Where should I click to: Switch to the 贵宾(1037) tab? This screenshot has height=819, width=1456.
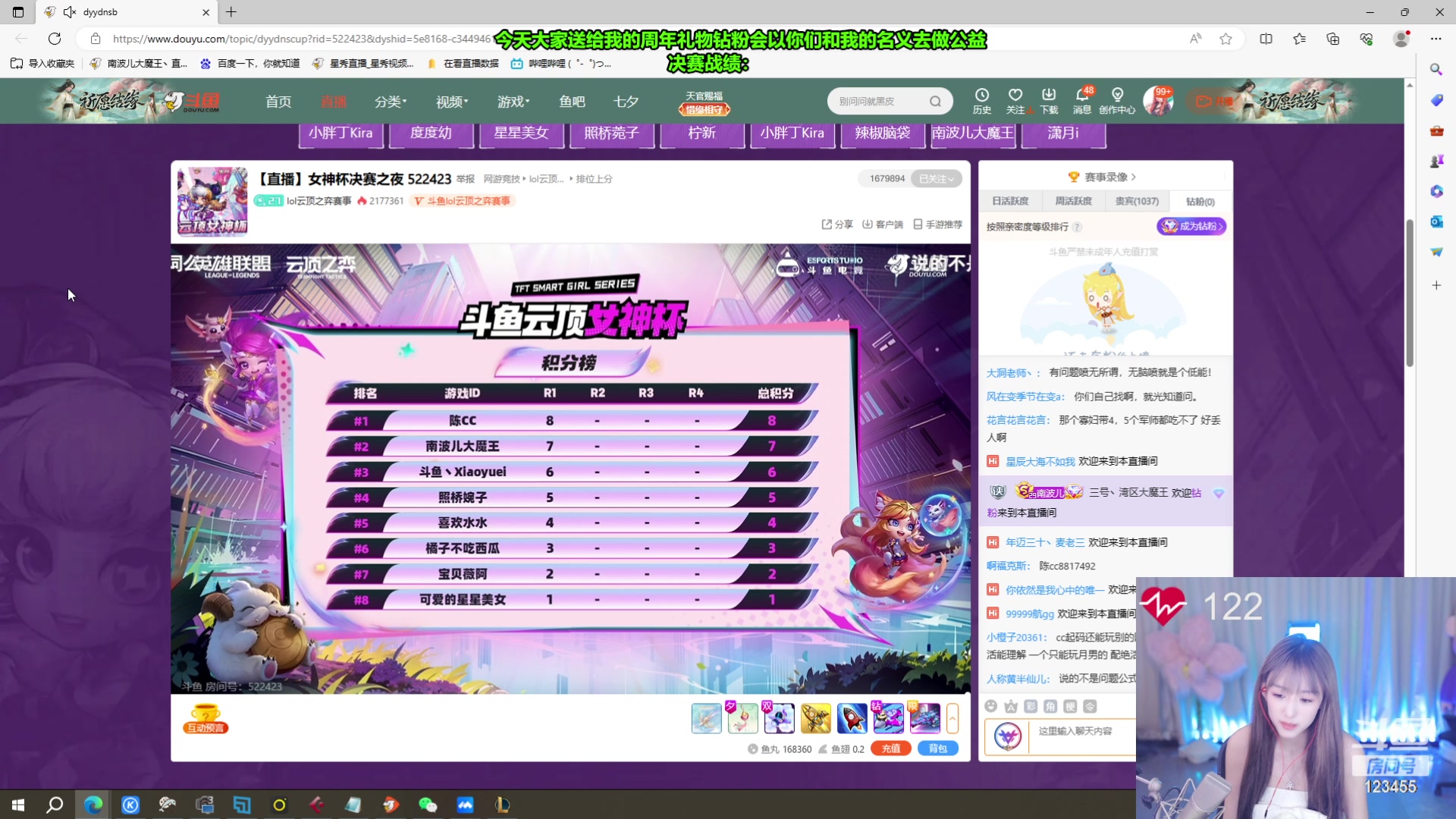point(1137,201)
